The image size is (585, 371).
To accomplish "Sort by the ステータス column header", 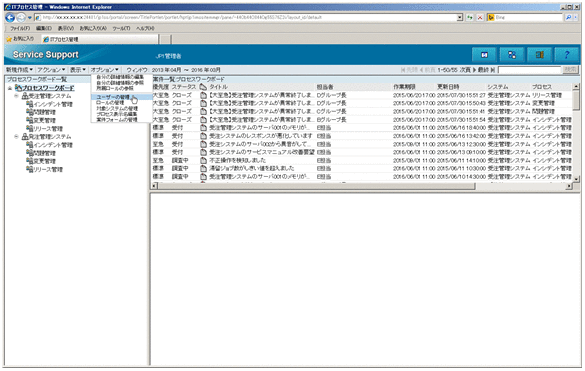I will [x=184, y=87].
